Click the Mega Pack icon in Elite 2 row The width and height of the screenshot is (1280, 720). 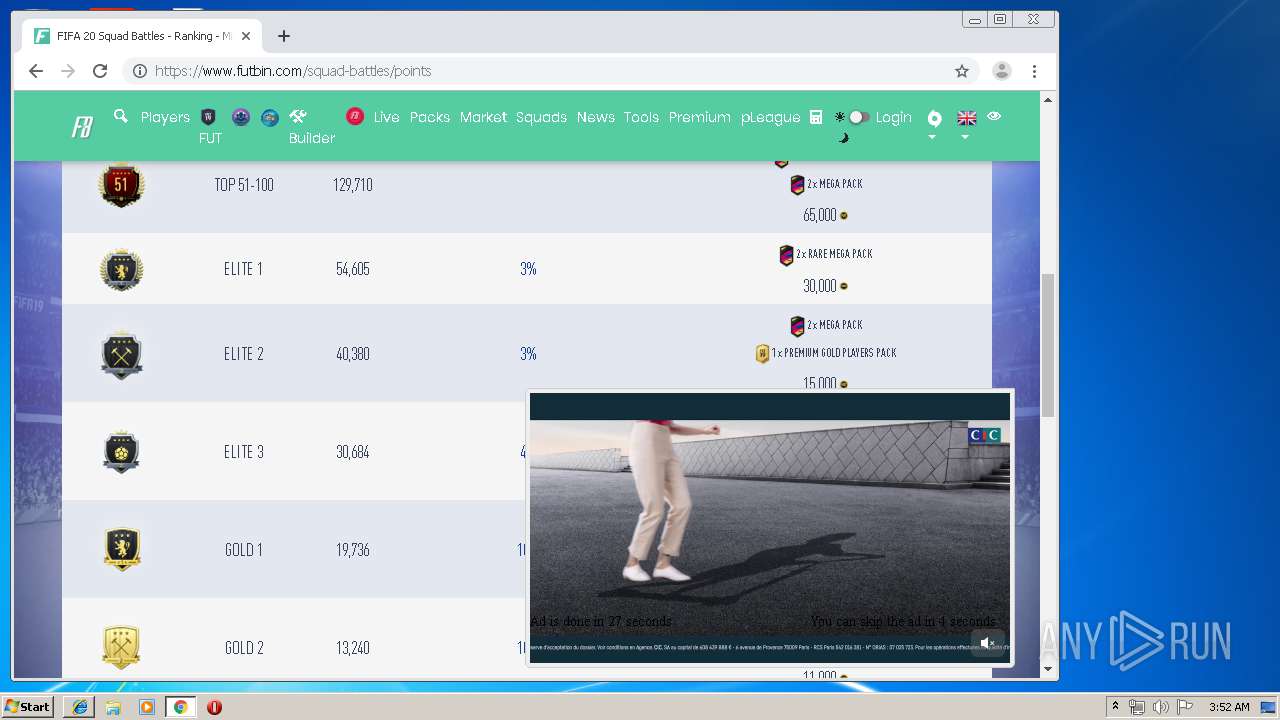click(797, 326)
